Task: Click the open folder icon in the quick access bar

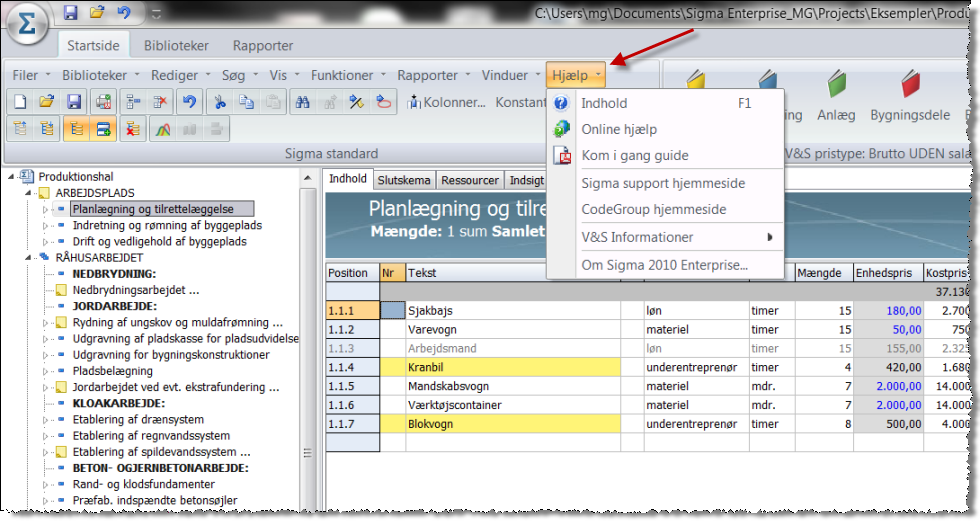Action: [x=97, y=13]
